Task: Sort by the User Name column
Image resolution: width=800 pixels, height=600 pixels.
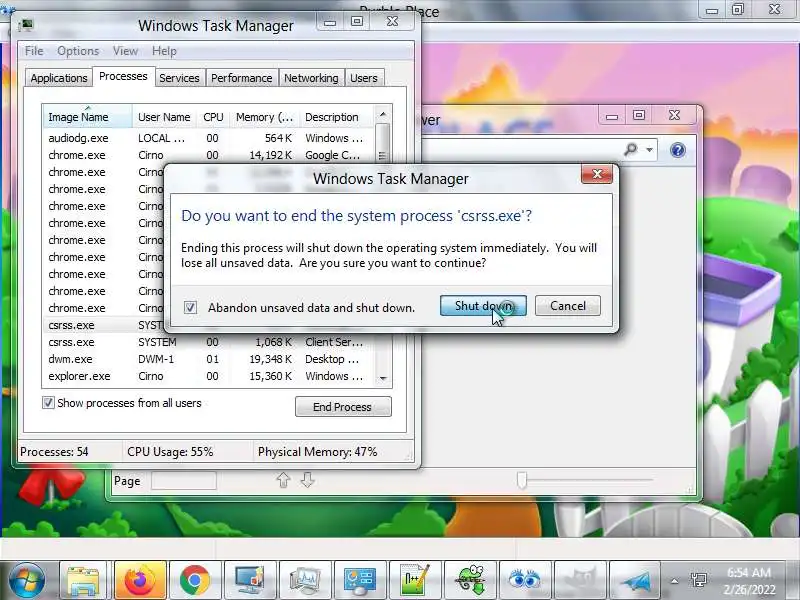Action: tap(164, 117)
